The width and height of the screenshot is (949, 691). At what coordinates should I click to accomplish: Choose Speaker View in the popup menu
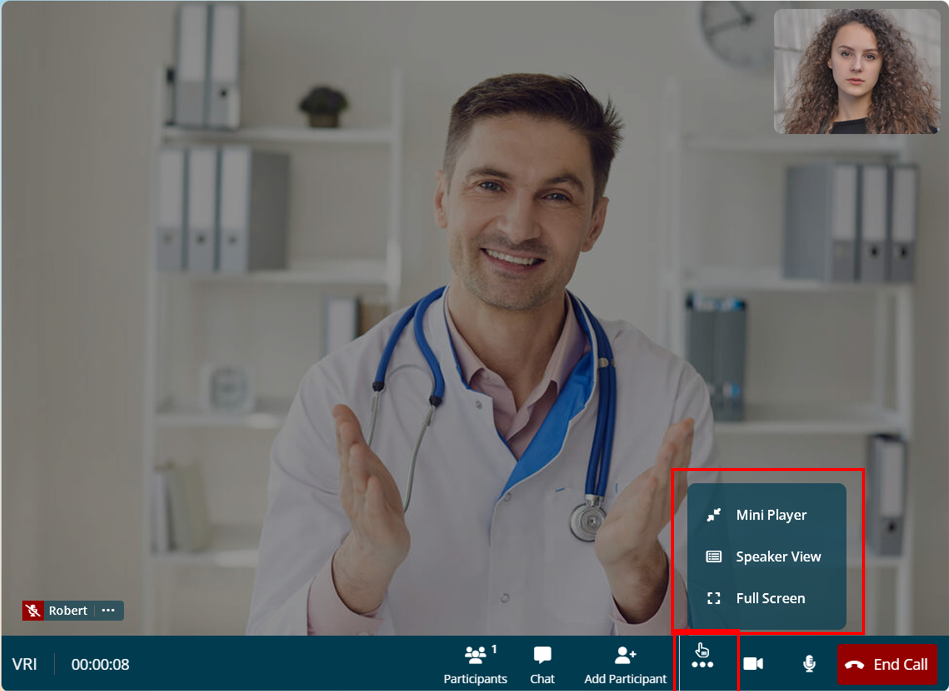778,557
